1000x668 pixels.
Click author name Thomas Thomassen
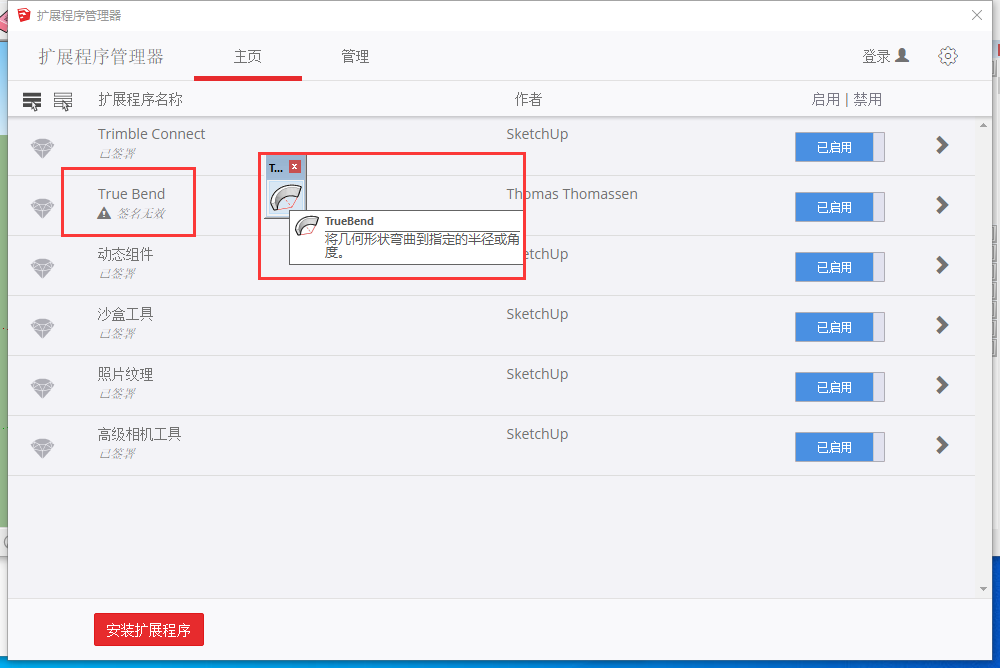point(572,194)
